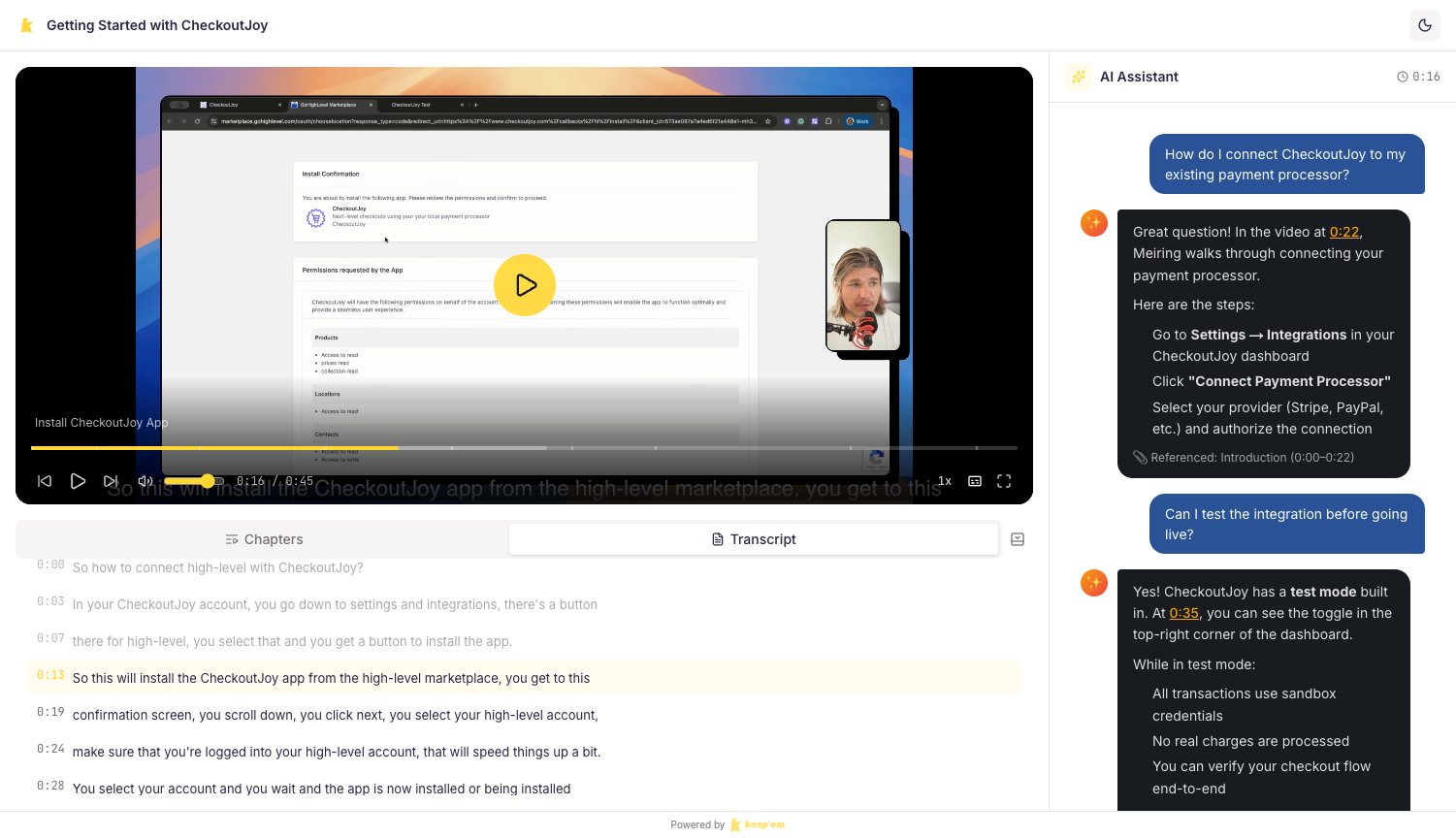Screen dimensions: 1456x838
Task: Select the transcript line starting at 0:19
Action: [x=335, y=715]
